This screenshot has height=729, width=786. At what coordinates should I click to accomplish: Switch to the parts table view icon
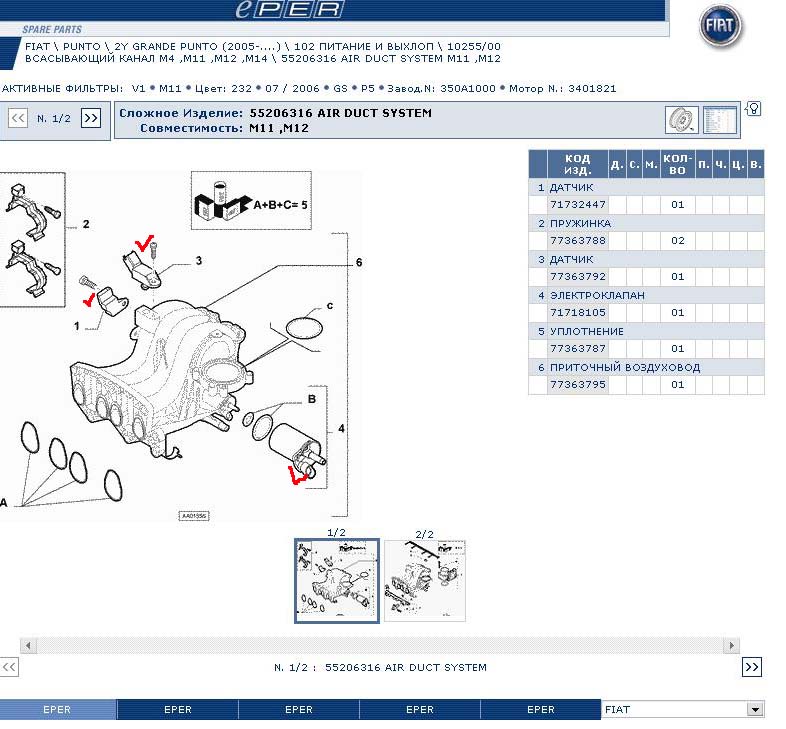(x=719, y=120)
